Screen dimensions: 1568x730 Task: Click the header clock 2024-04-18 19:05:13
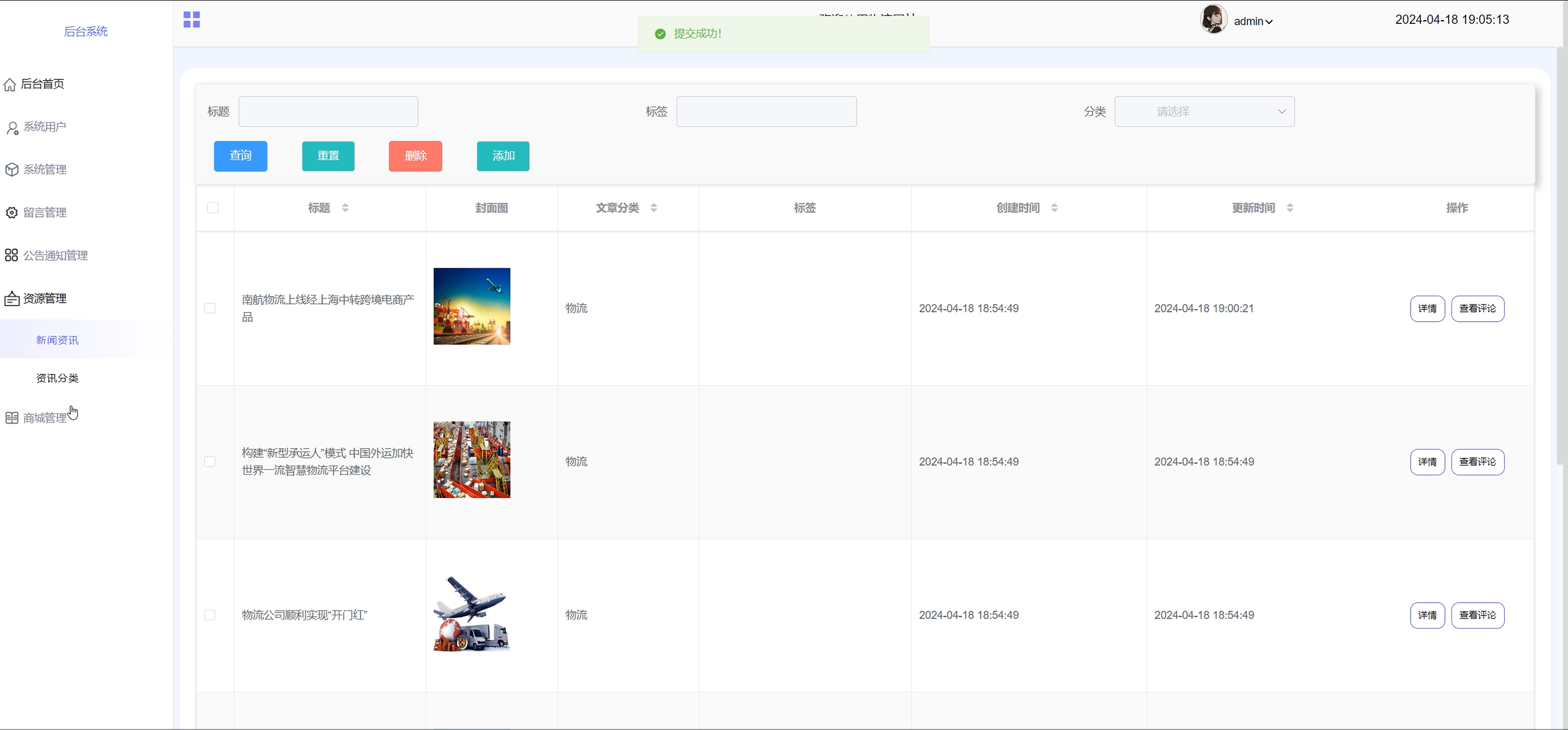click(1451, 20)
